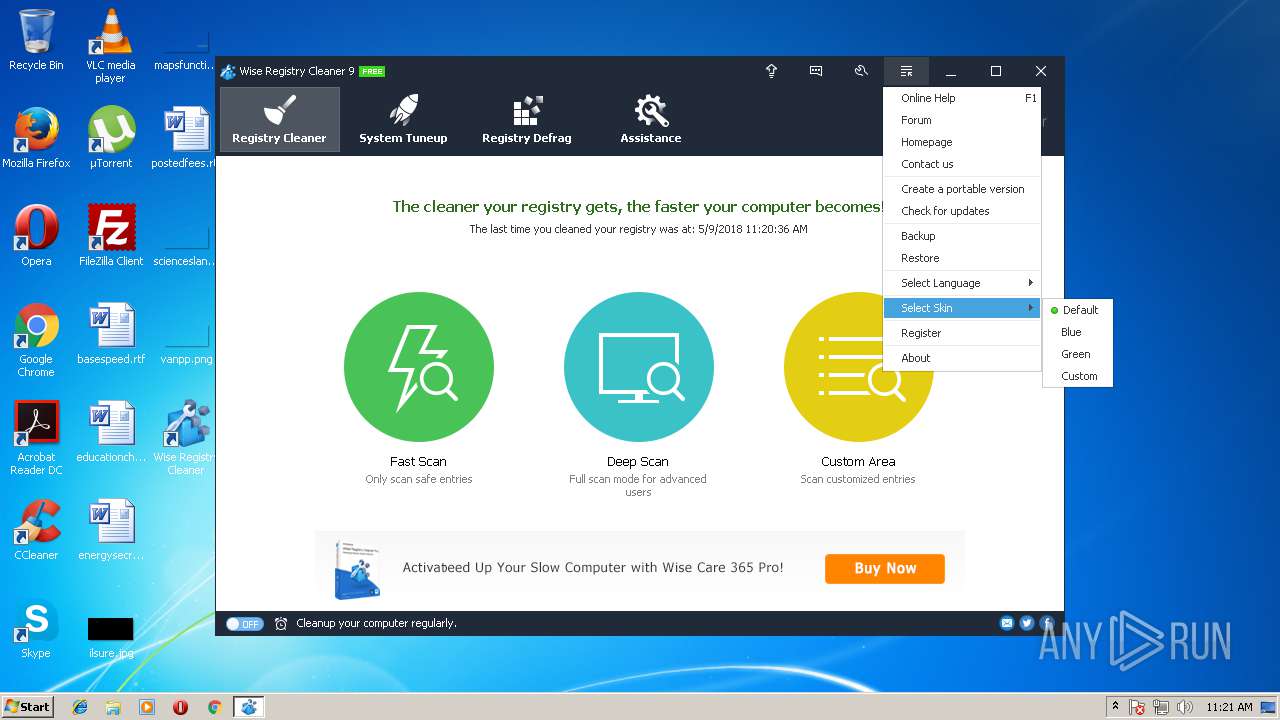Open the Registry Cleaner tab
This screenshot has width=1280, height=720.
(x=279, y=119)
